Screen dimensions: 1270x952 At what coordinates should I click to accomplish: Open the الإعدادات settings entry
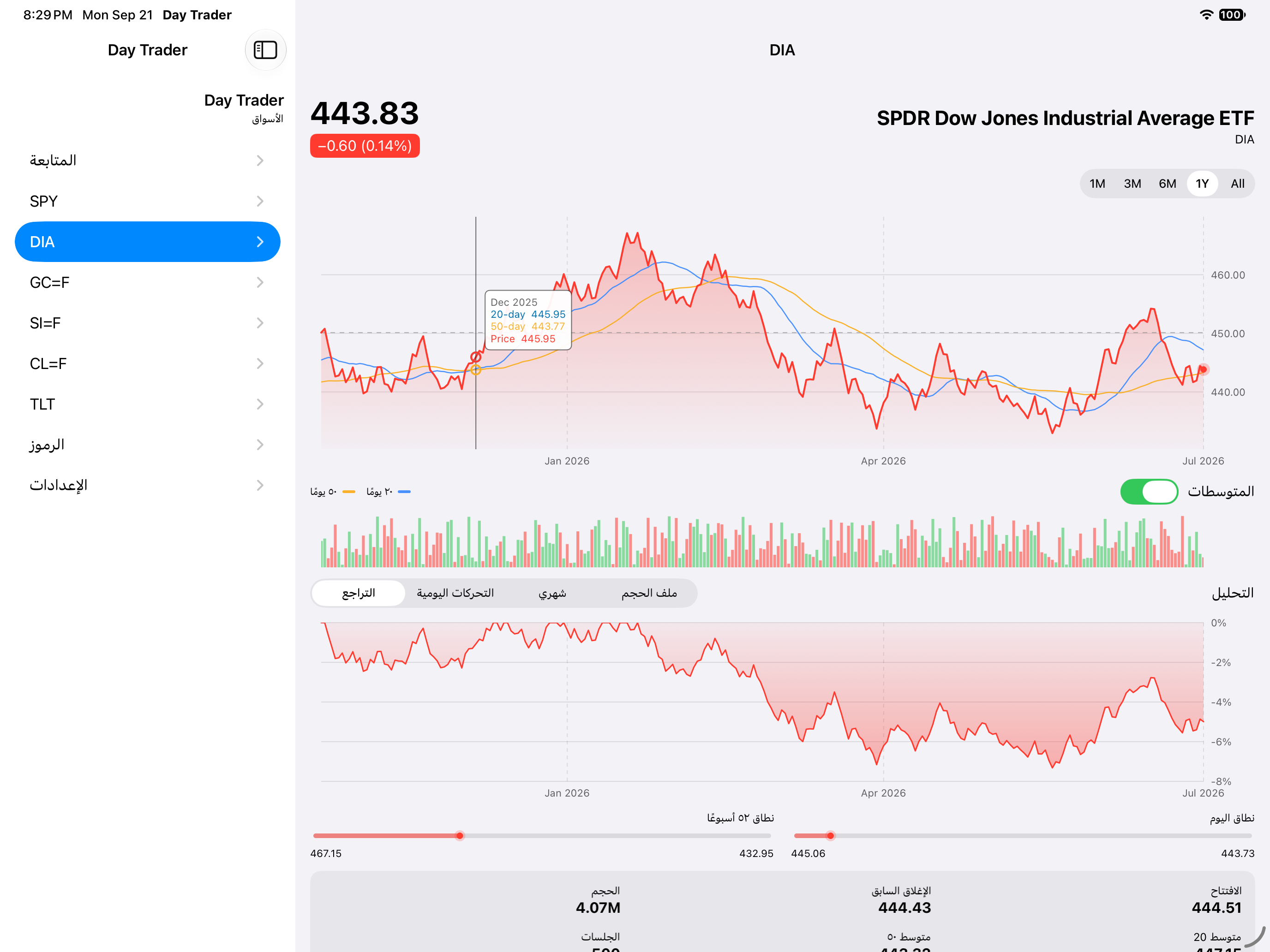click(148, 486)
